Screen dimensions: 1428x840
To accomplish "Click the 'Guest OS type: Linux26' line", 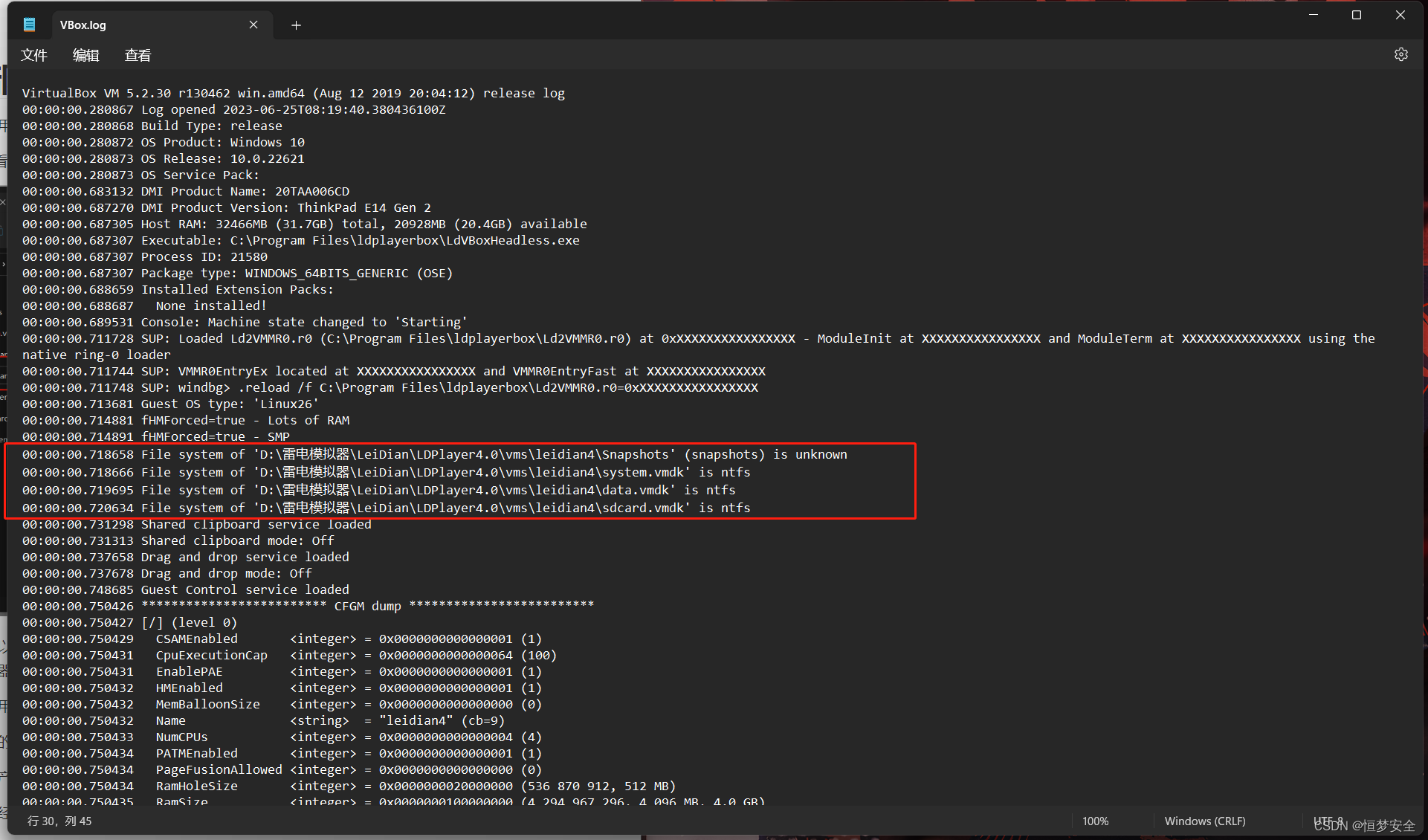I will (230, 404).
